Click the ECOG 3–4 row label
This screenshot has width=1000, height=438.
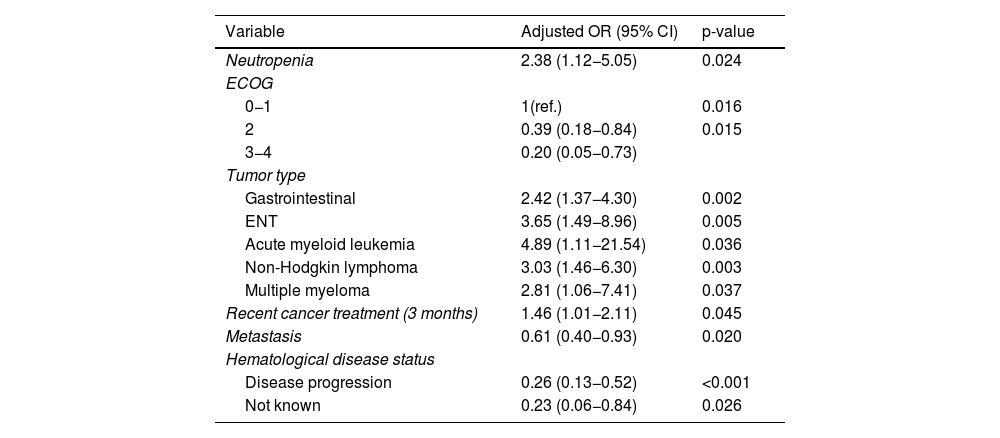point(258,153)
